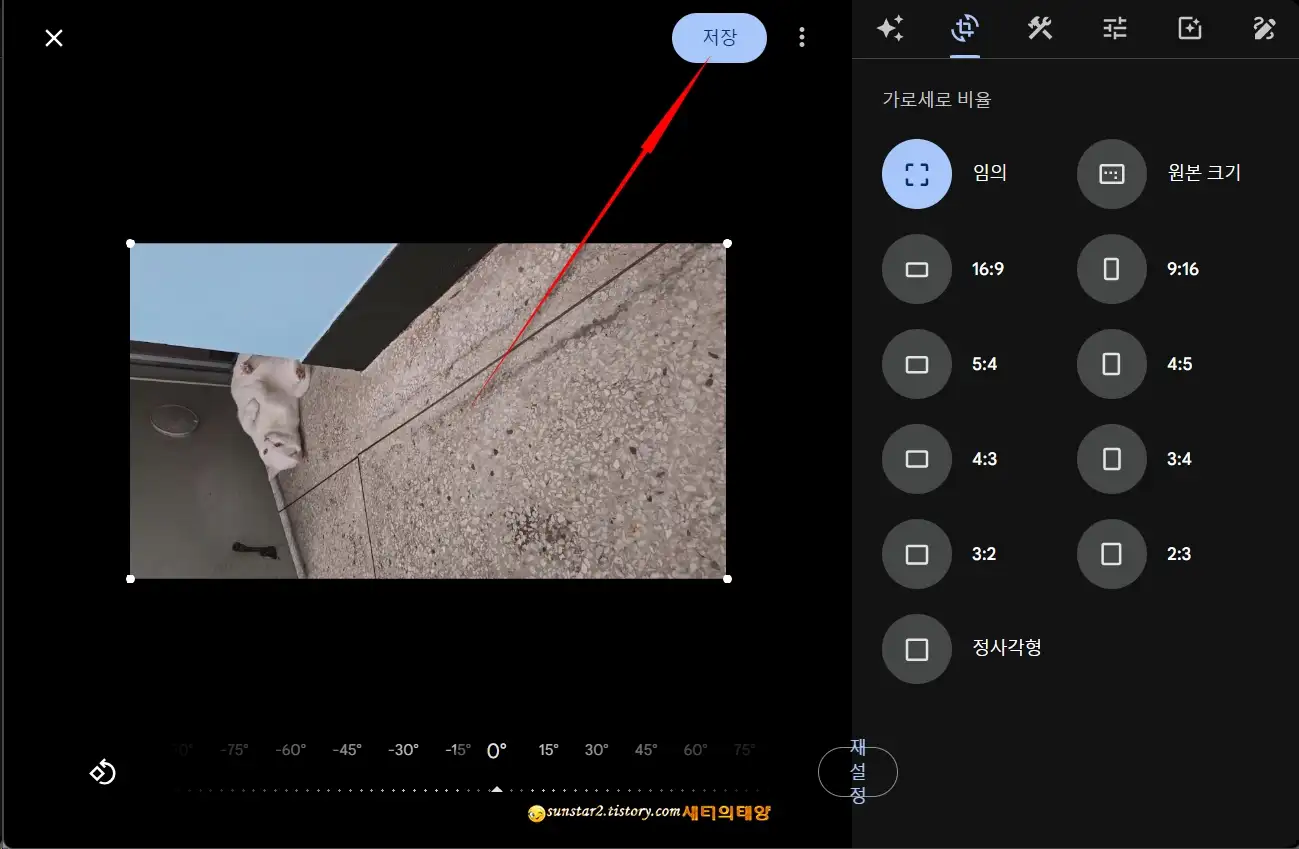The image size is (1299, 849).
Task: Click the 45° mark on rotation slider
Action: click(x=646, y=750)
